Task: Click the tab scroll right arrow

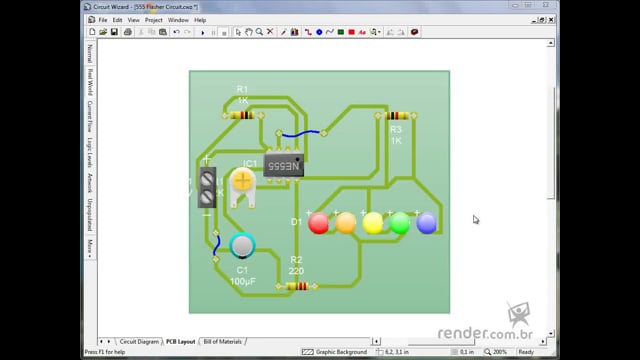Action: [109, 341]
